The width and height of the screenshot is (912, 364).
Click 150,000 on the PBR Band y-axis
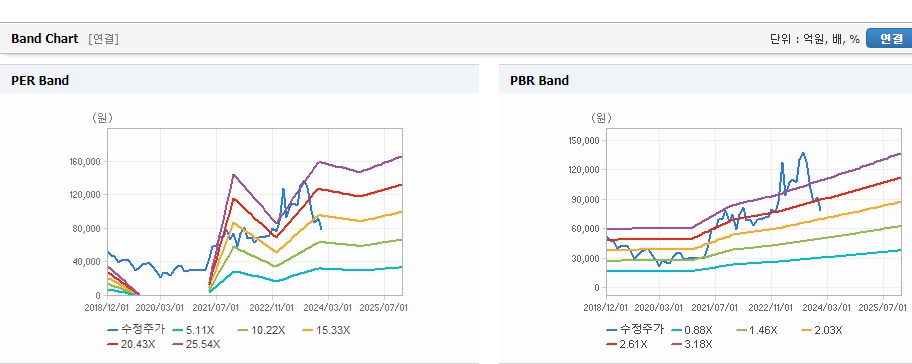point(585,140)
